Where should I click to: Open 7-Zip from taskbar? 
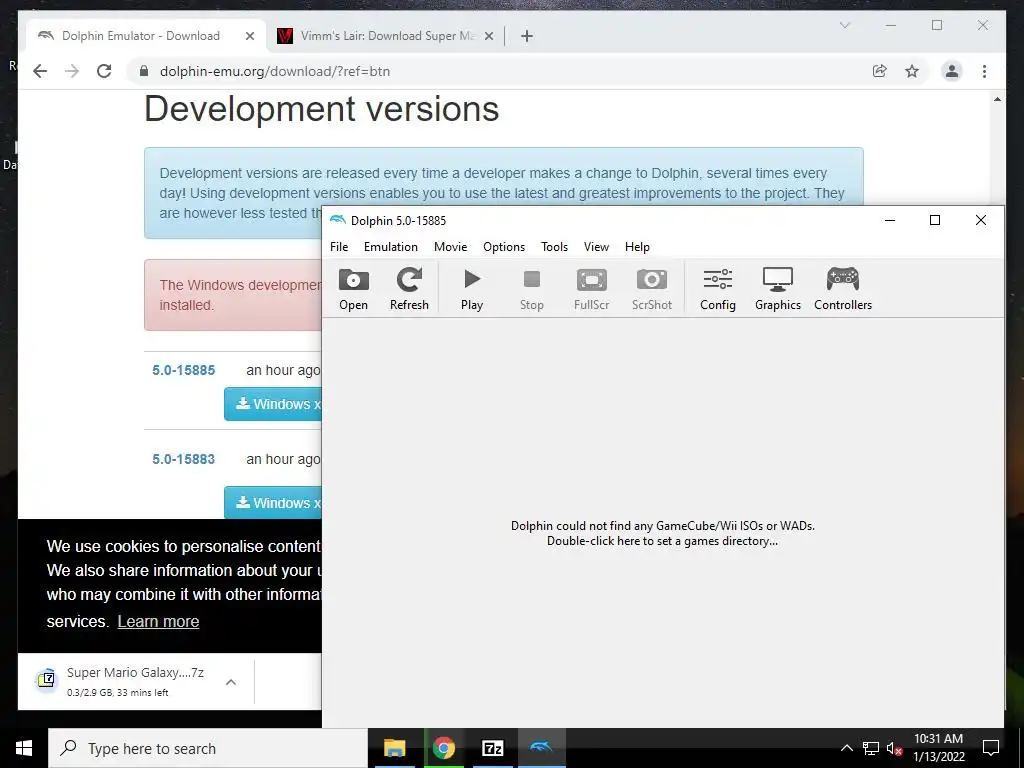click(492, 748)
